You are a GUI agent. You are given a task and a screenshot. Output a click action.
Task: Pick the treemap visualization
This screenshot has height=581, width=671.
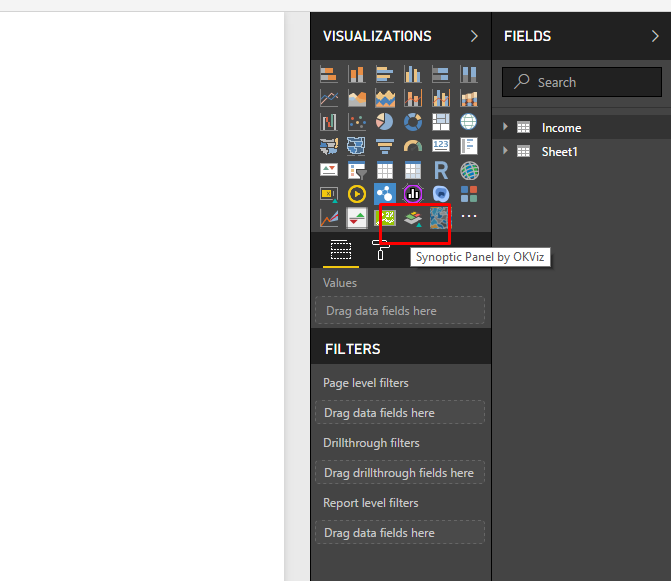click(x=441, y=122)
